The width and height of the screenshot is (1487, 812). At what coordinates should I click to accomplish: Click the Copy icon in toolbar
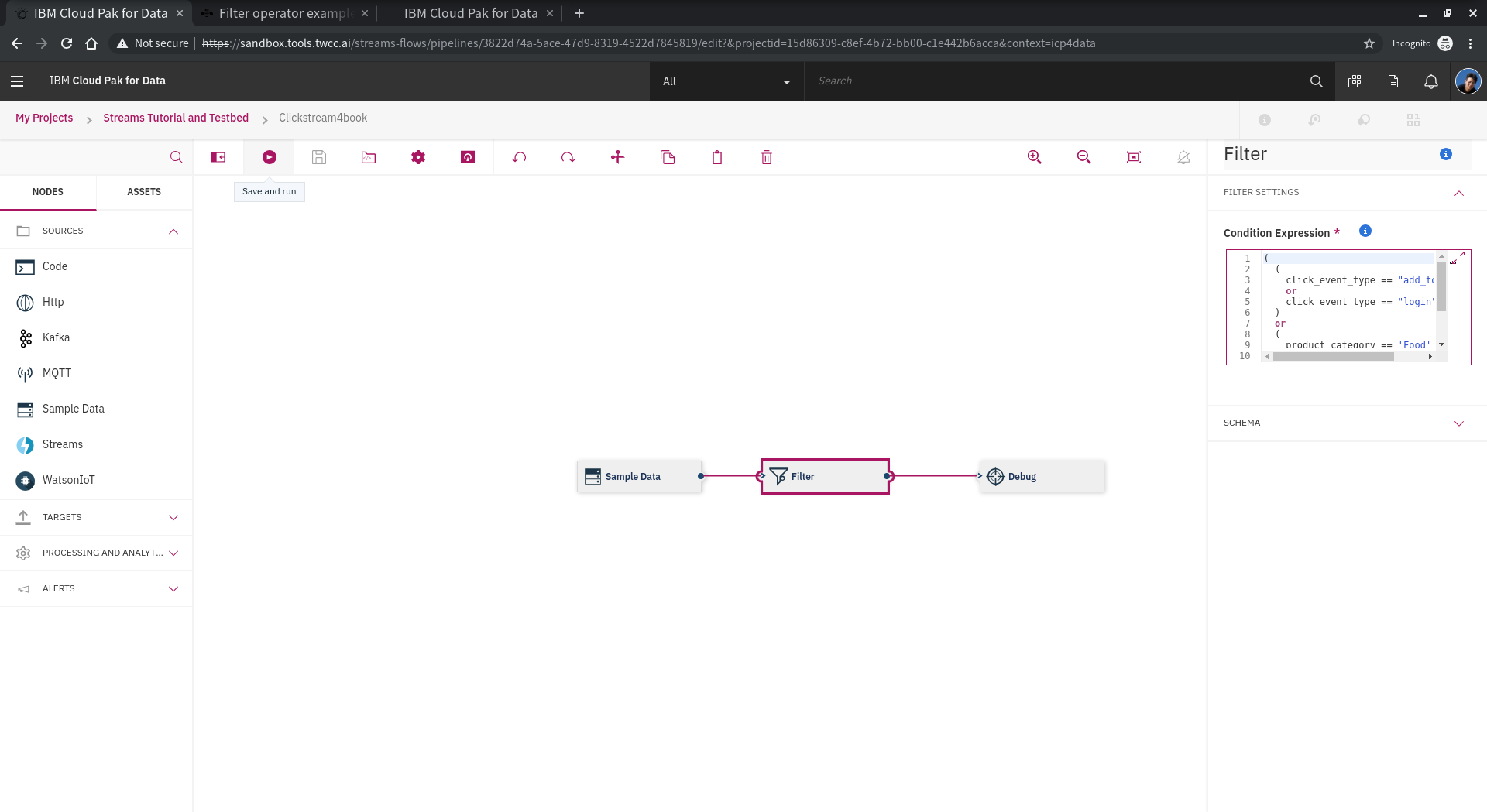coord(668,157)
